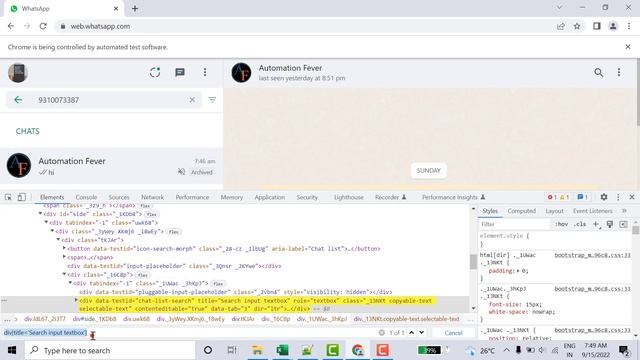Viewport: 640px width, 360px height.
Task: Go to previous search match arrow
Action: click(411, 333)
